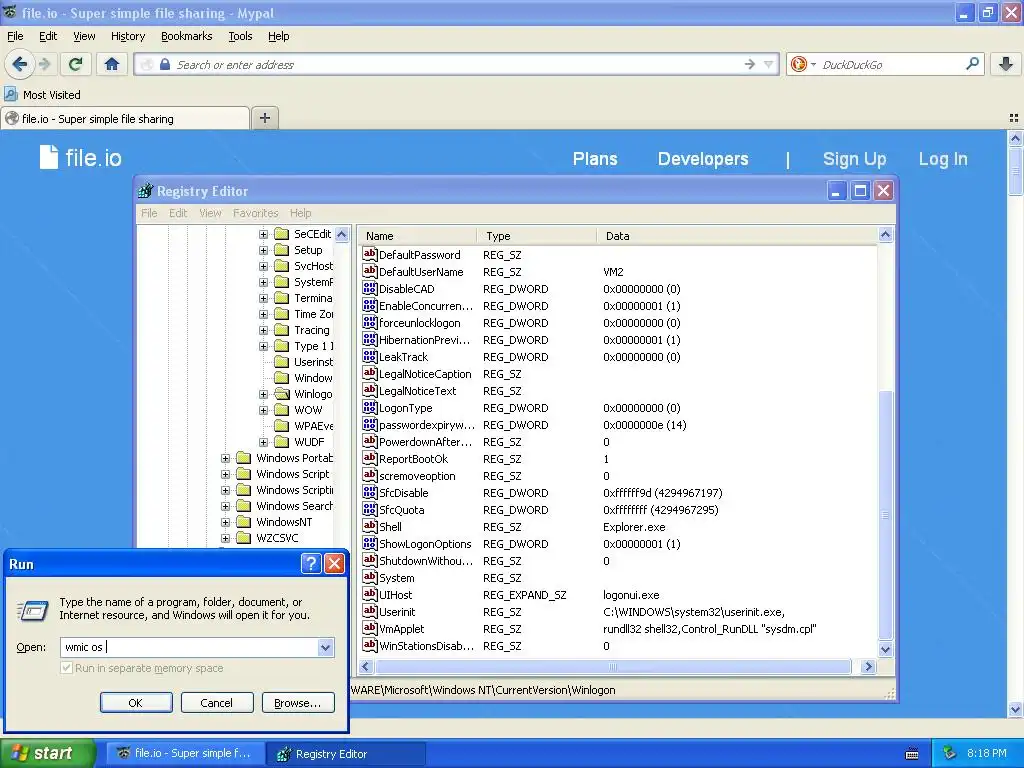The image size is (1024, 768).
Task: Click the WZCSVC folder icon
Action: tap(244, 537)
